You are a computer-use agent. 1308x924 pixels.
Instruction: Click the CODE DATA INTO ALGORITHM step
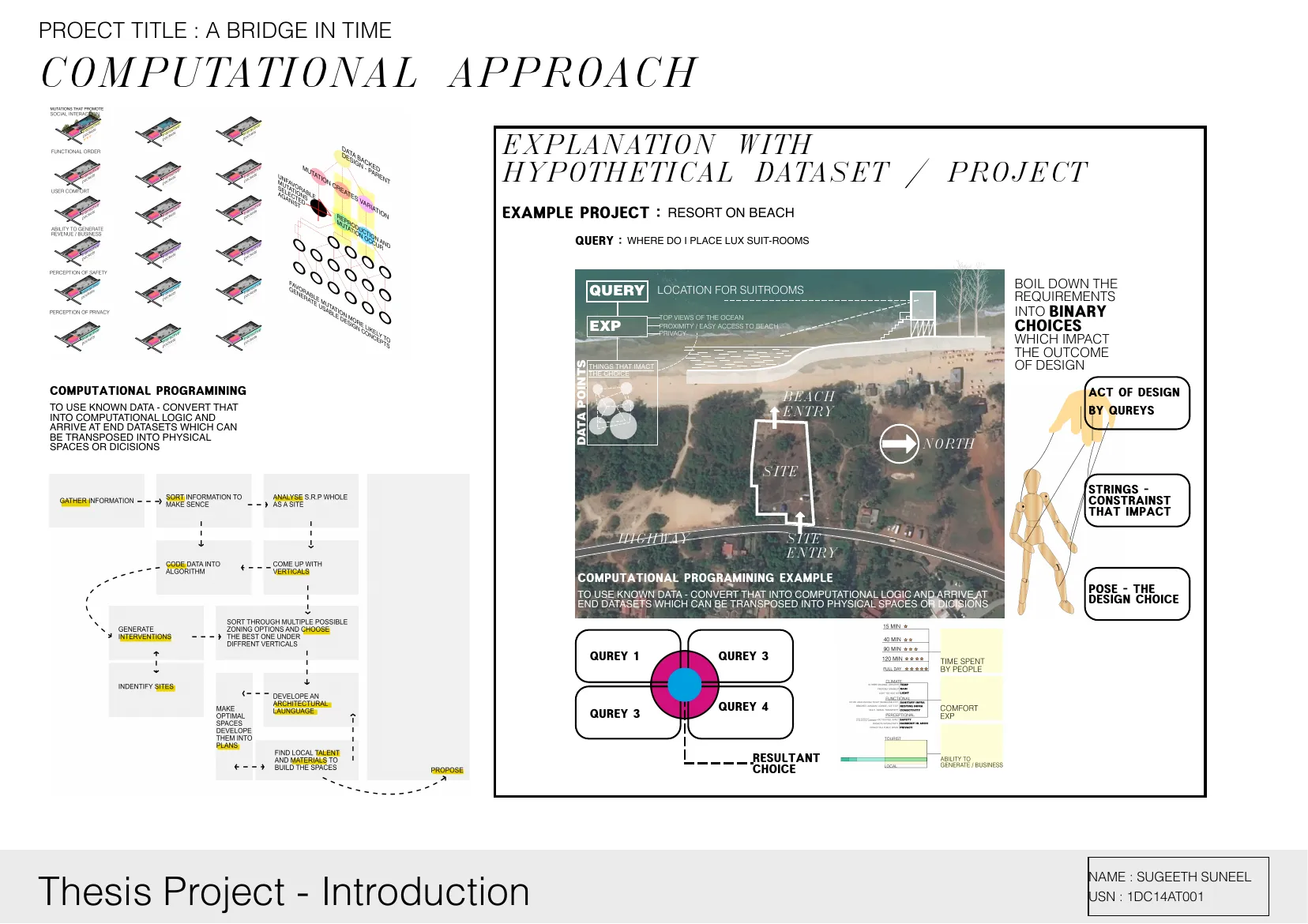pyautogui.click(x=204, y=568)
